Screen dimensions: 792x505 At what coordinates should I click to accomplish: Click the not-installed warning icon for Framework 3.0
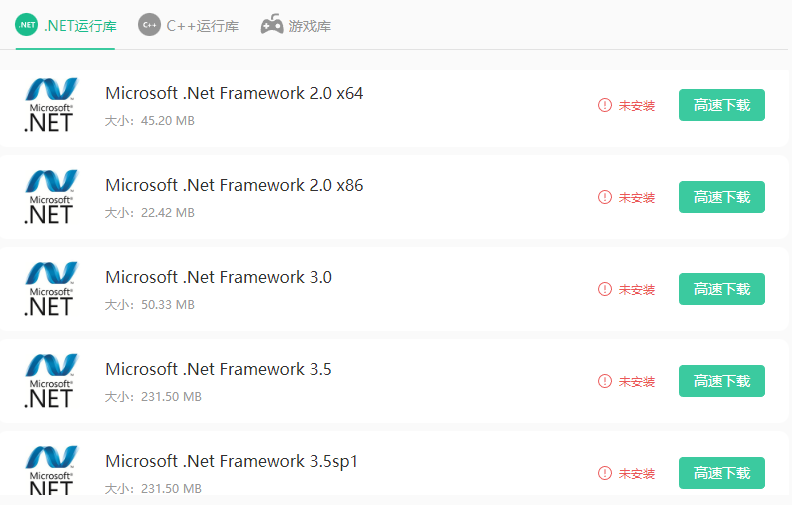[x=605, y=289]
